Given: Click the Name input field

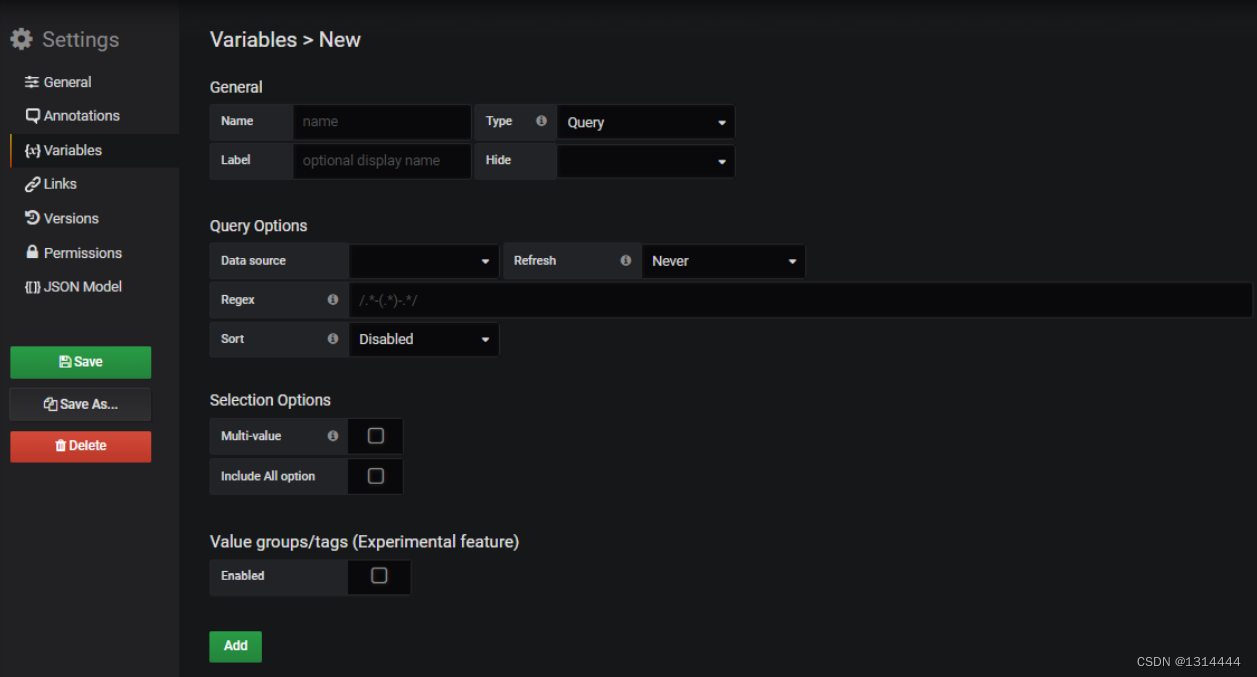Looking at the screenshot, I should pyautogui.click(x=382, y=122).
